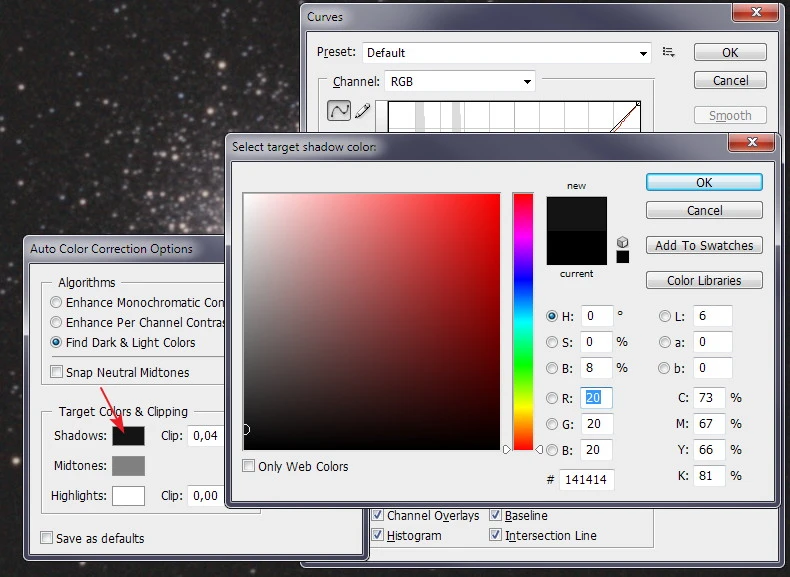Select the curve point editing tool
Screen dimensions: 790x577
[340, 111]
